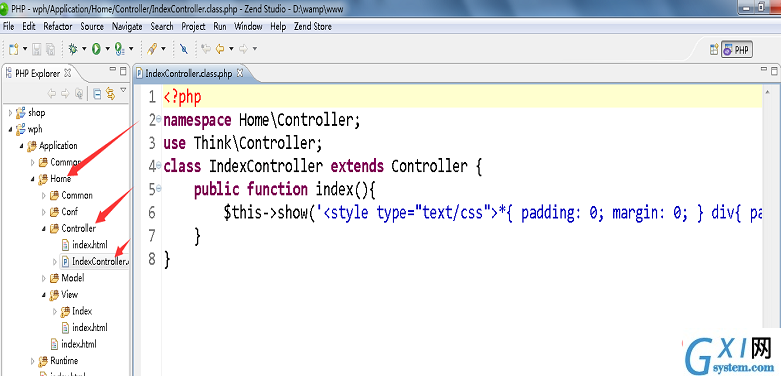This screenshot has width=781, height=376.
Task: Open the Source menu
Action: 92,26
